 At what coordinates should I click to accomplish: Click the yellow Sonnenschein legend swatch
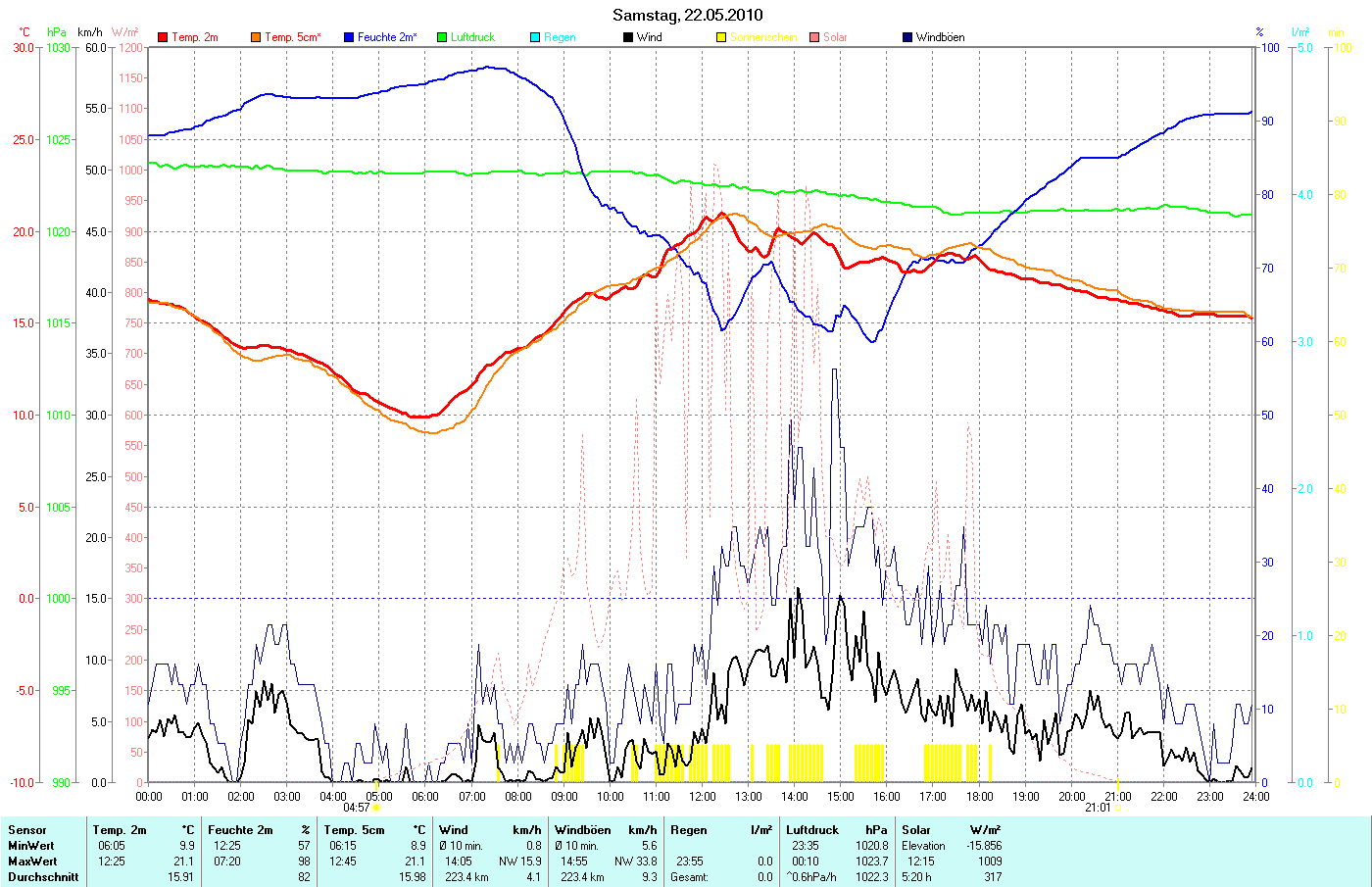(721, 37)
